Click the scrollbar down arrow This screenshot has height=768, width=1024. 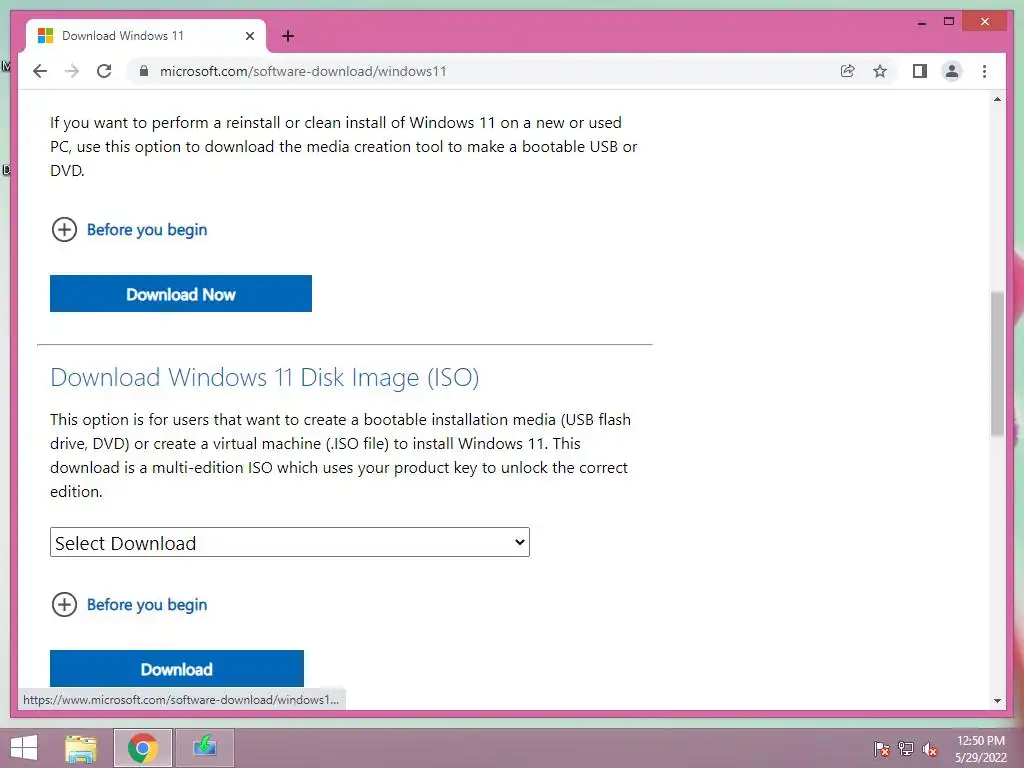point(997,701)
